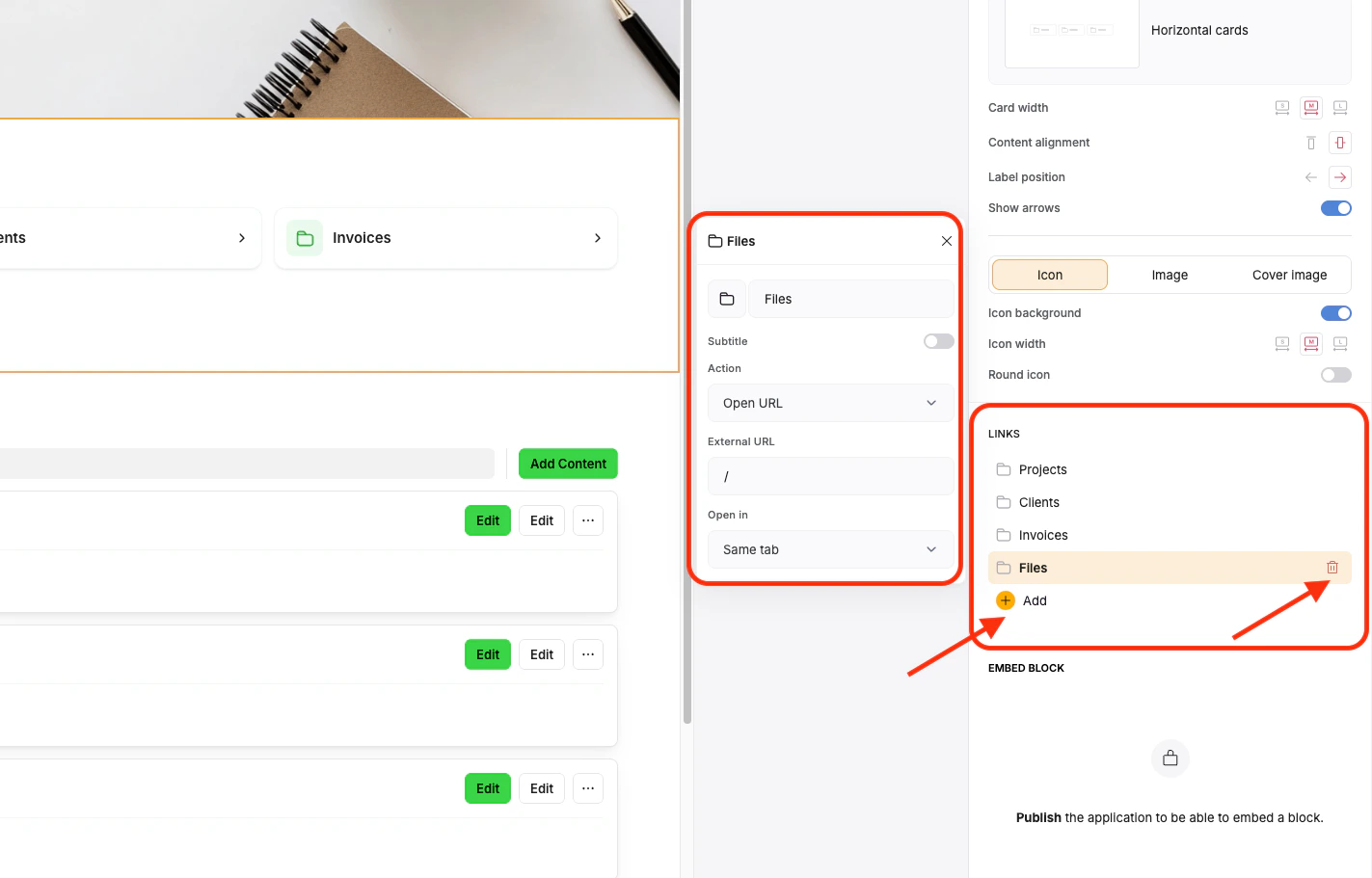Open more options in second row
This screenshot has height=878, width=1372.
pos(588,654)
